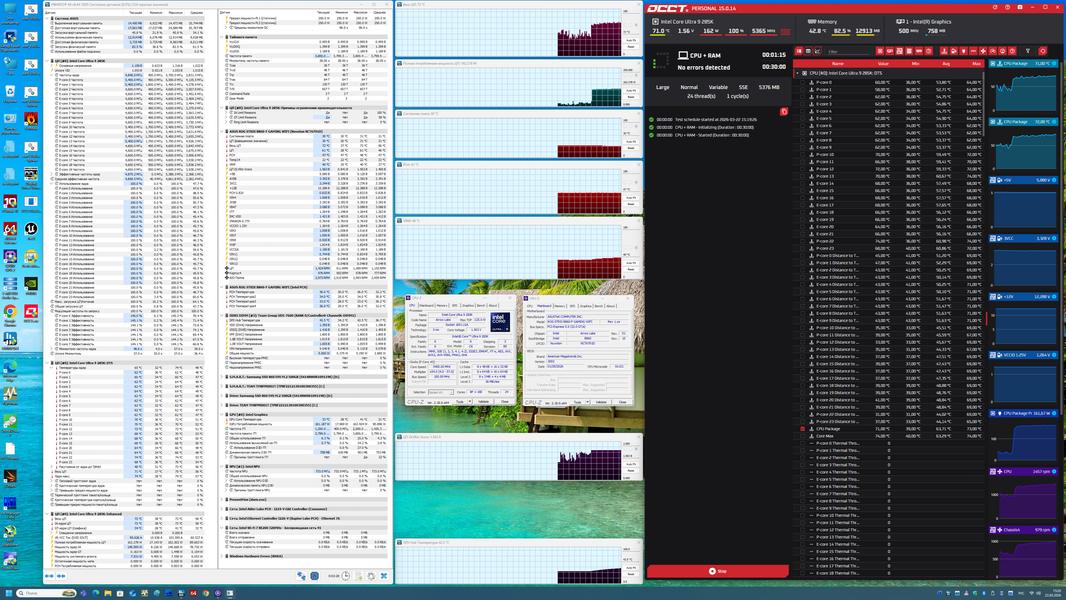Click HWiNFO left collapse arrows icon
Screen dimensions: 1066x600
[x=49, y=576]
